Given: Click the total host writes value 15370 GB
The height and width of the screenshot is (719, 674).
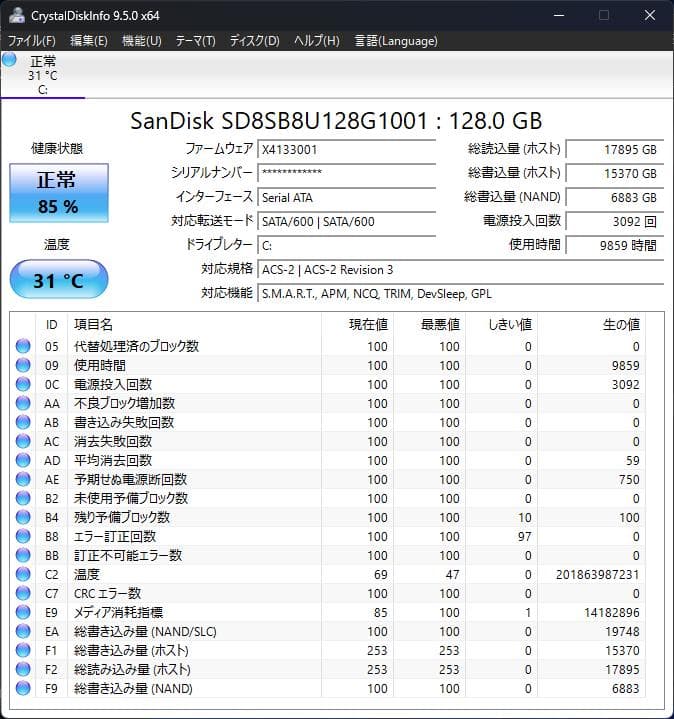Looking at the screenshot, I should (x=615, y=173).
